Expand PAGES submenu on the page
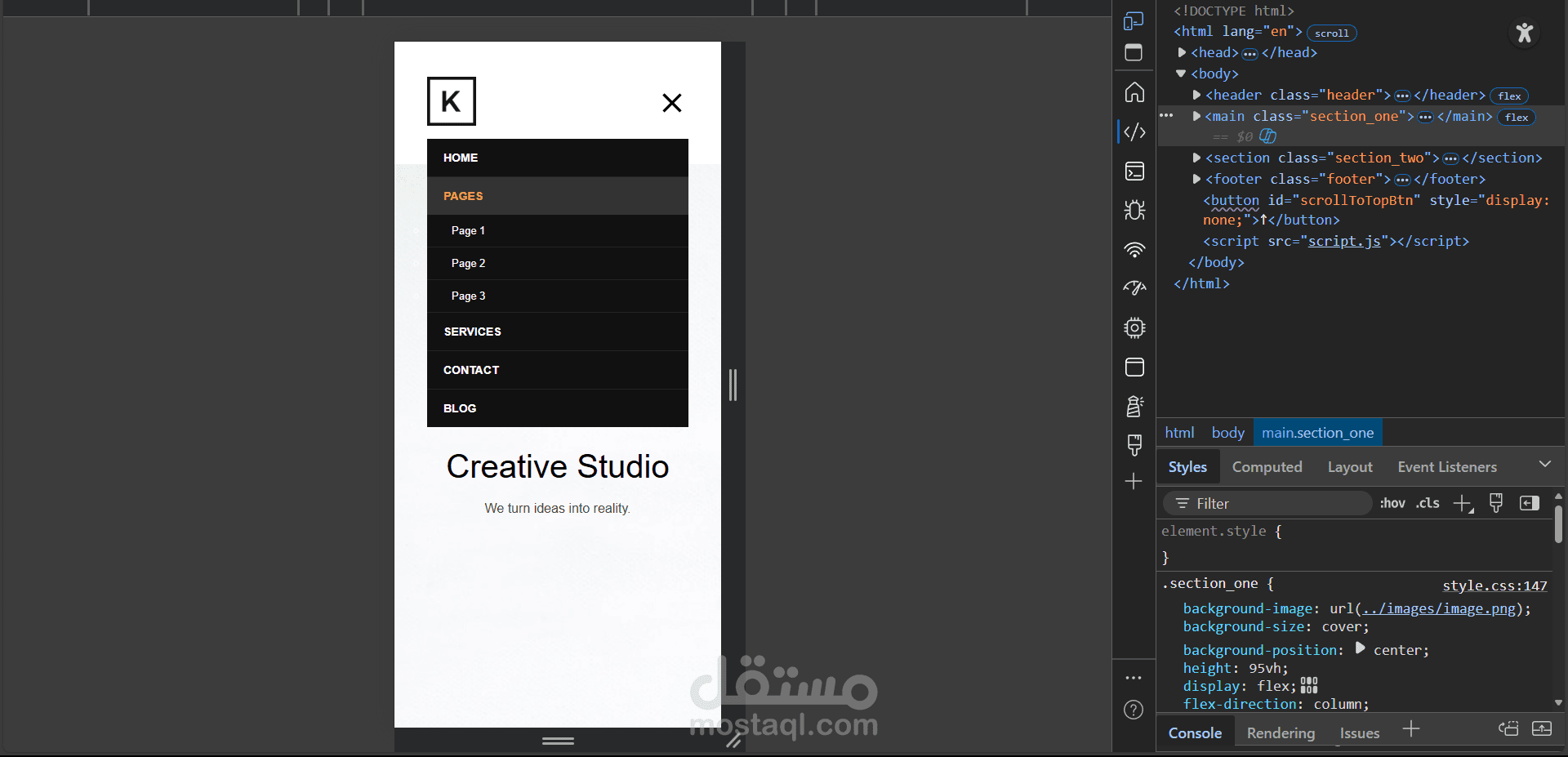Viewport: 1568px width, 757px height. 558,196
